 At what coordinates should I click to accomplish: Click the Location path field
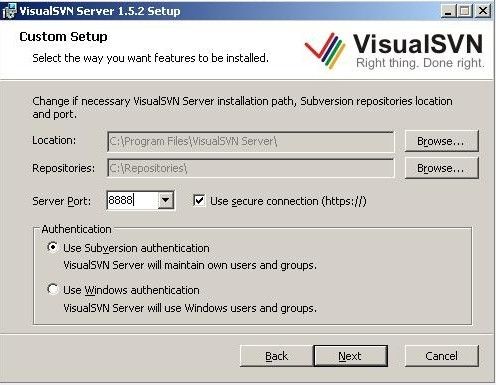point(250,142)
